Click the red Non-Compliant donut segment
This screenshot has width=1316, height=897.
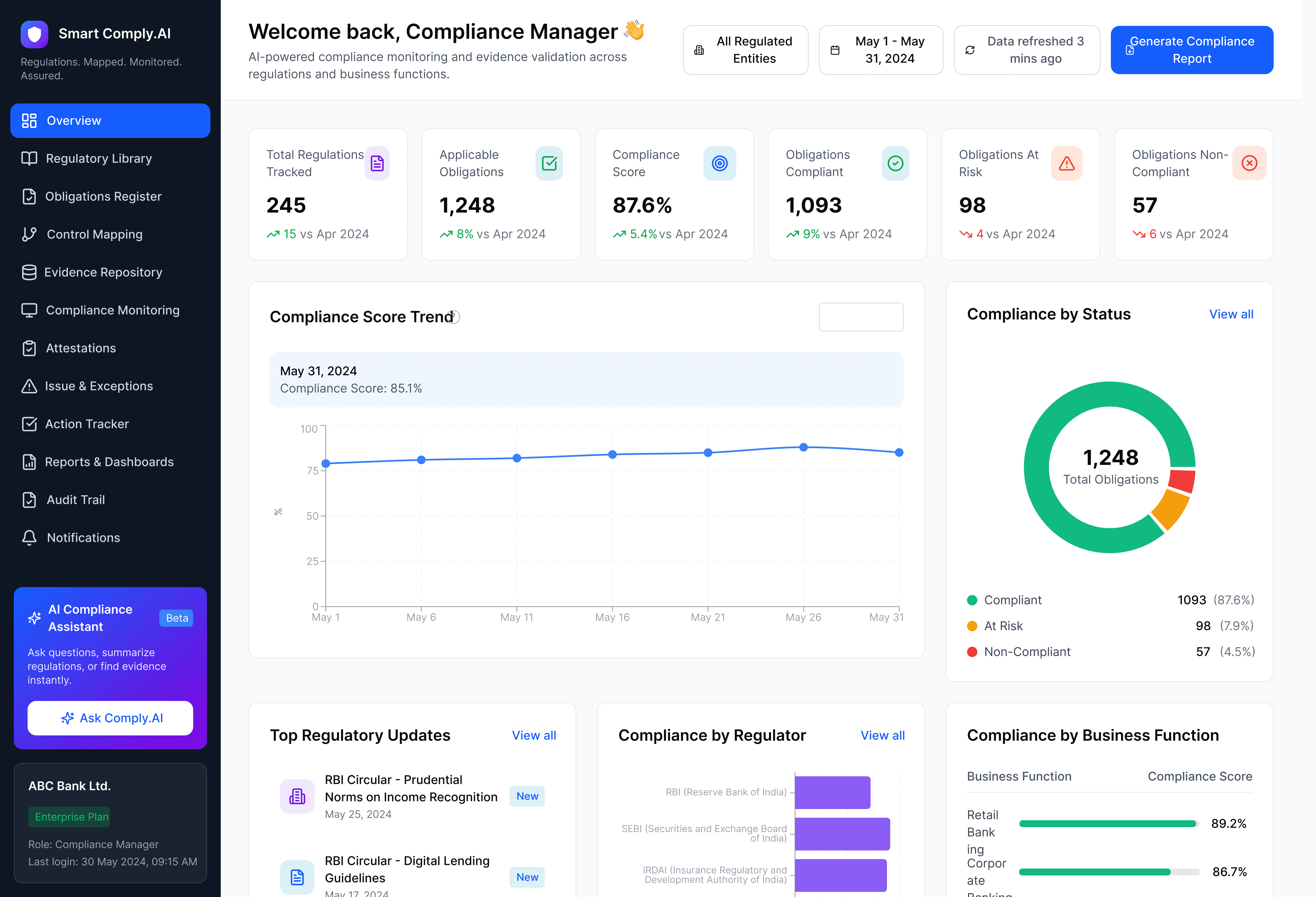1182,481
